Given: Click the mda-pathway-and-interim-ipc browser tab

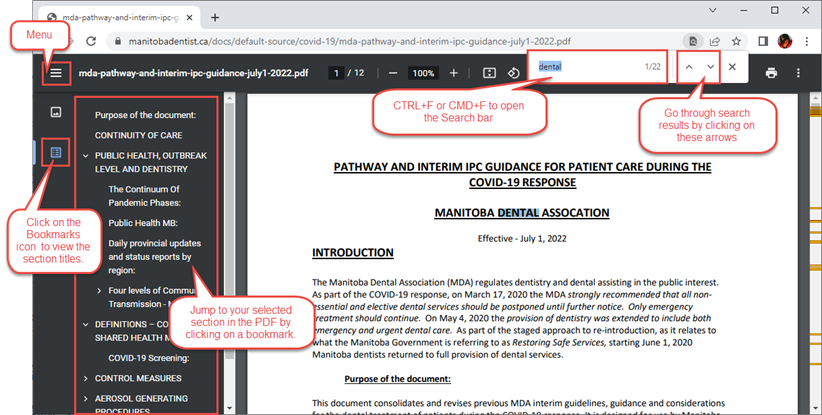Looking at the screenshot, I should coord(121,17).
